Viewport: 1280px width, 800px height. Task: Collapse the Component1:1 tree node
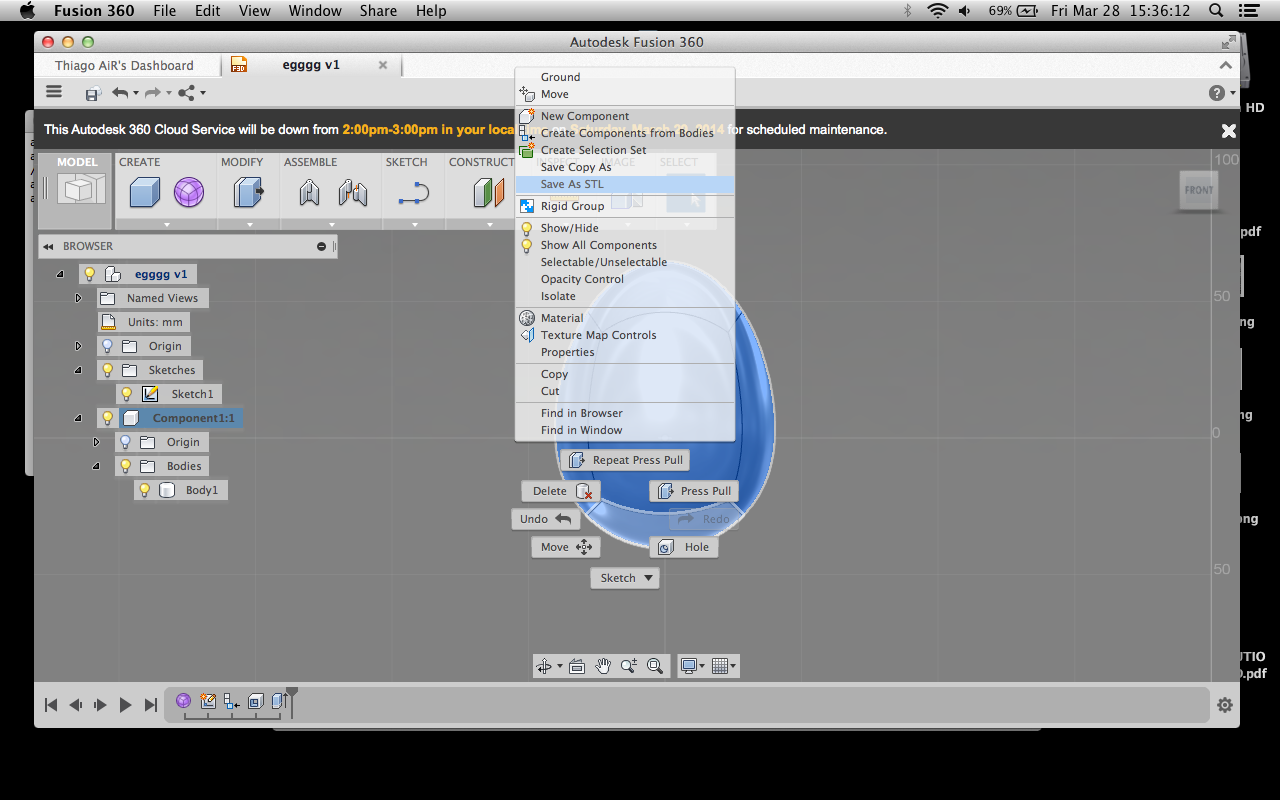[78, 418]
